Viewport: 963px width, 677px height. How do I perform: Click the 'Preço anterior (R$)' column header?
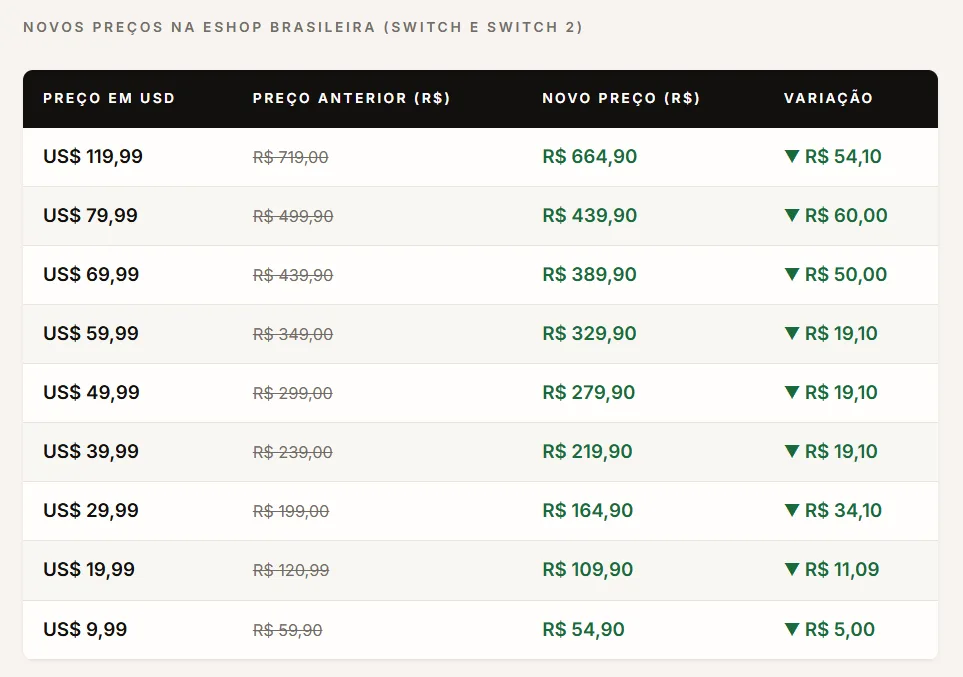tap(351, 98)
